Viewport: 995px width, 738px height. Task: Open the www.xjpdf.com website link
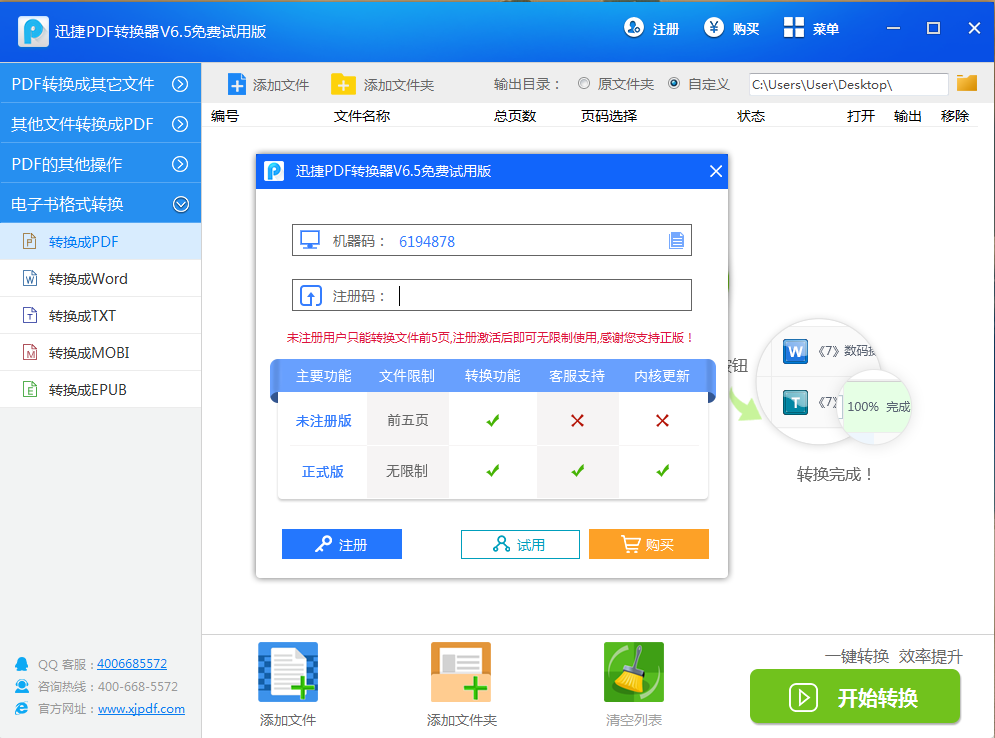tap(142, 709)
